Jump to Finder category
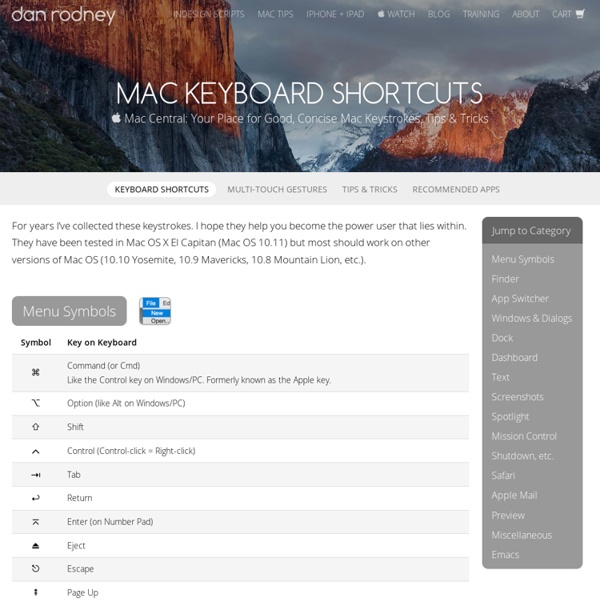The height and width of the screenshot is (600, 600). pyautogui.click(x=505, y=279)
